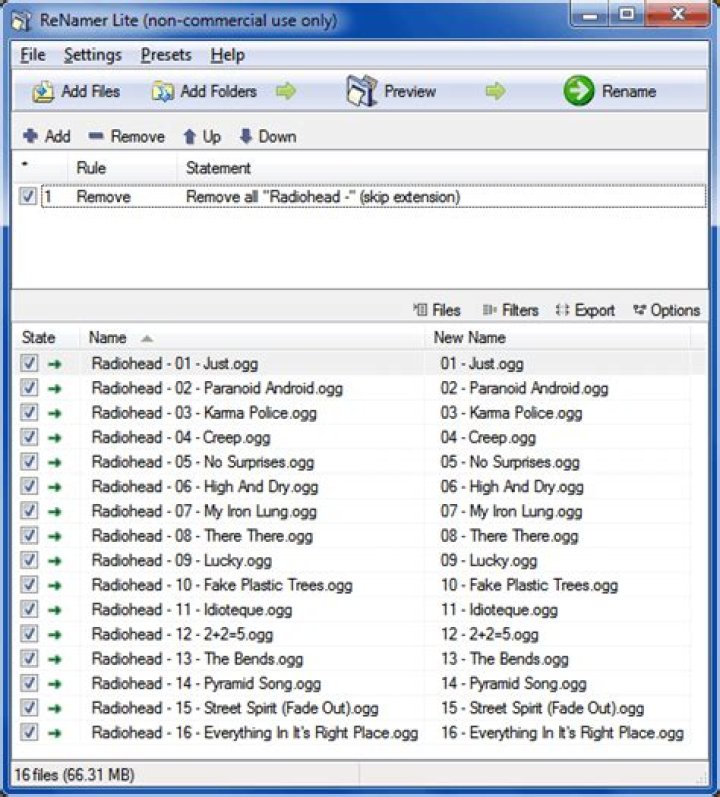This screenshot has height=797, width=720.
Task: Click the minus icon to Remove rule
Action: (96, 136)
